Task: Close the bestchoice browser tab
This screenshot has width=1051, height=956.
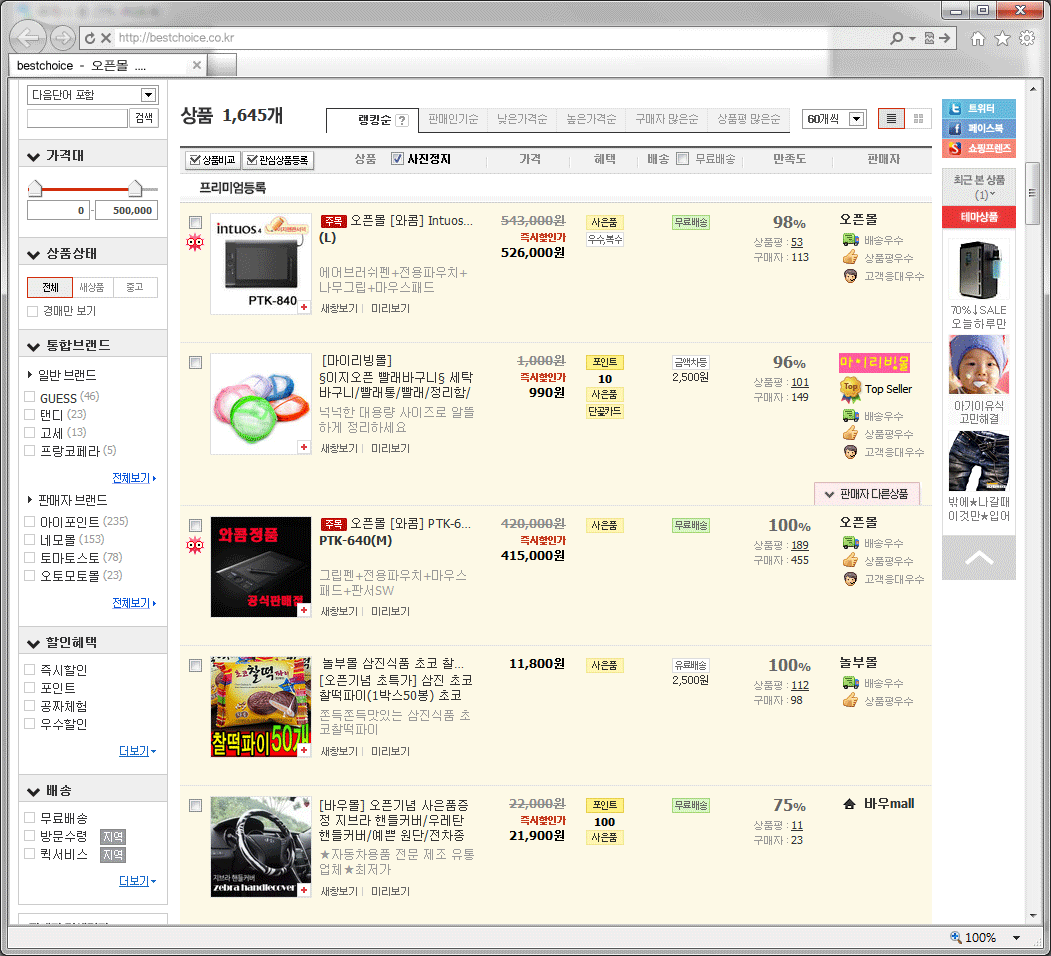Action: [x=196, y=65]
